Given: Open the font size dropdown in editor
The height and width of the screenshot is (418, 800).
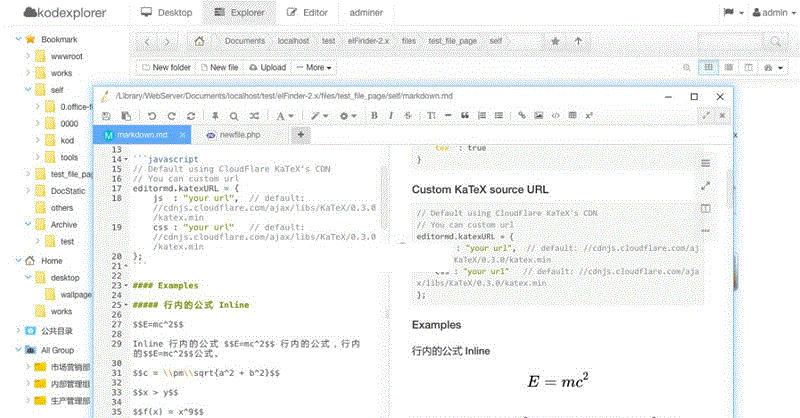Looking at the screenshot, I should (285, 116).
